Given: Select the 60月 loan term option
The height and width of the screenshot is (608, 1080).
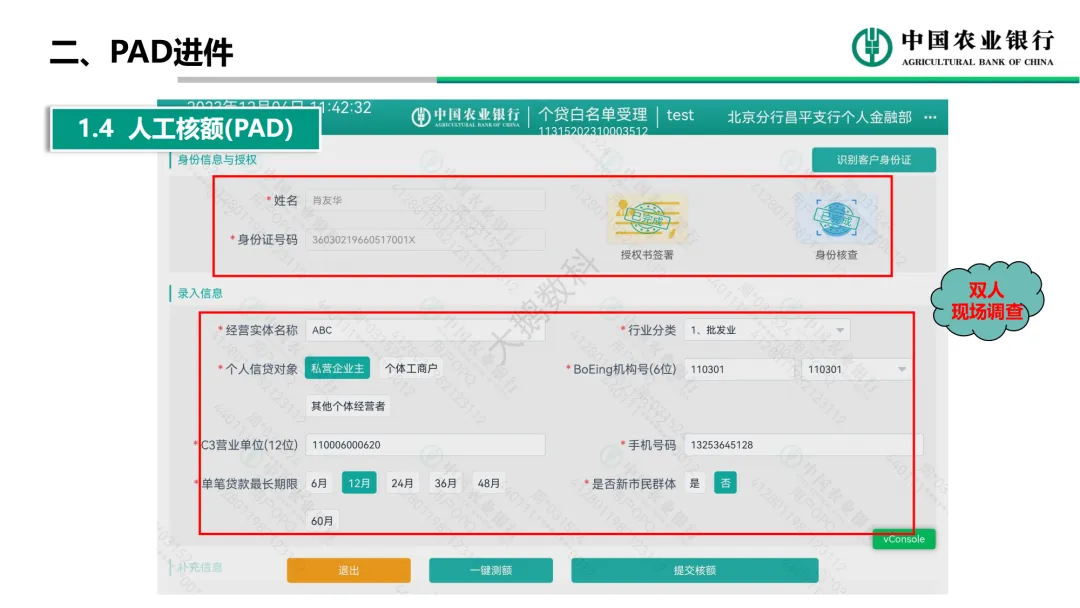Looking at the screenshot, I should [322, 520].
